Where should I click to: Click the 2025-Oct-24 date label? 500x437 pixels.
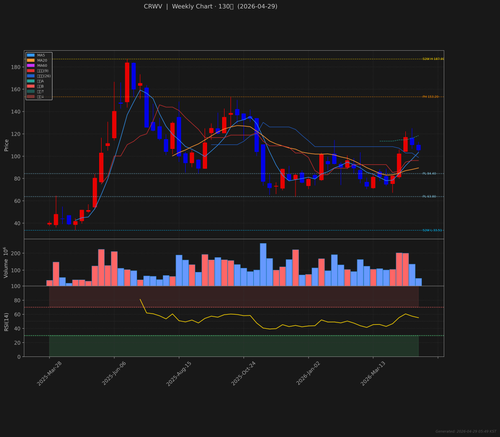pos(243,374)
